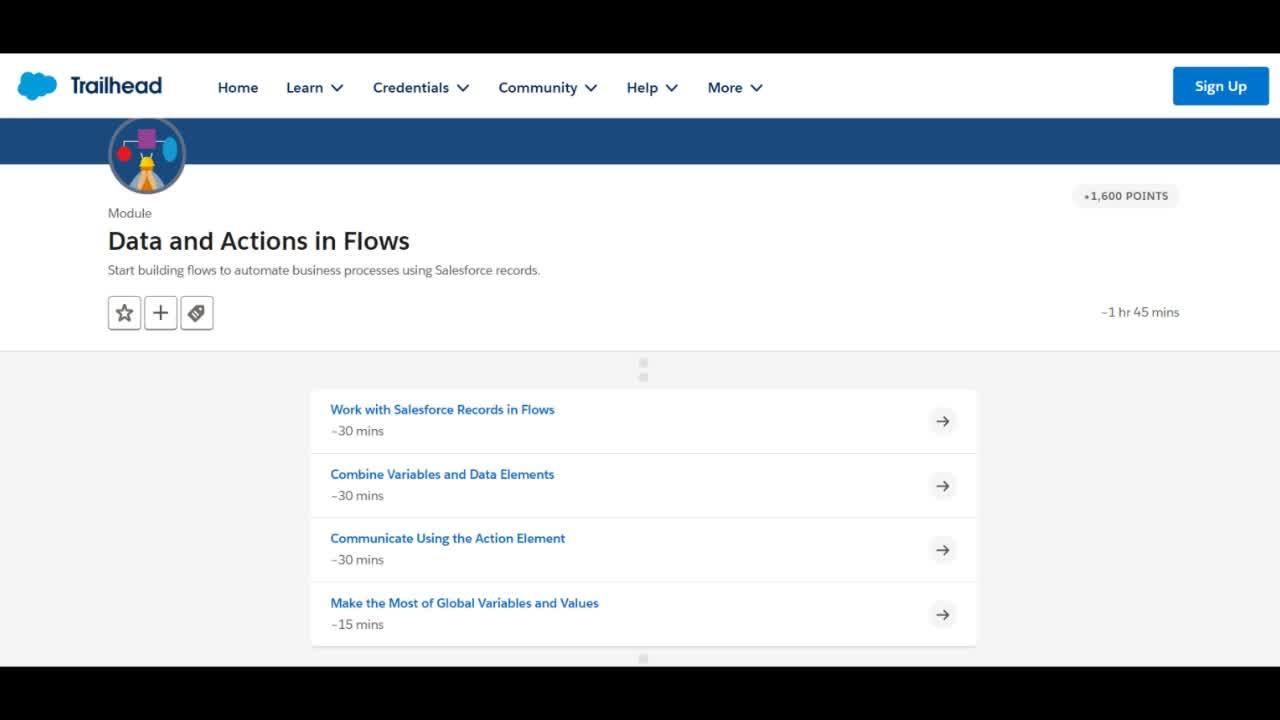Screen dimensions: 1280x720
Task: Expand the Learn dropdown menu
Action: pos(315,88)
